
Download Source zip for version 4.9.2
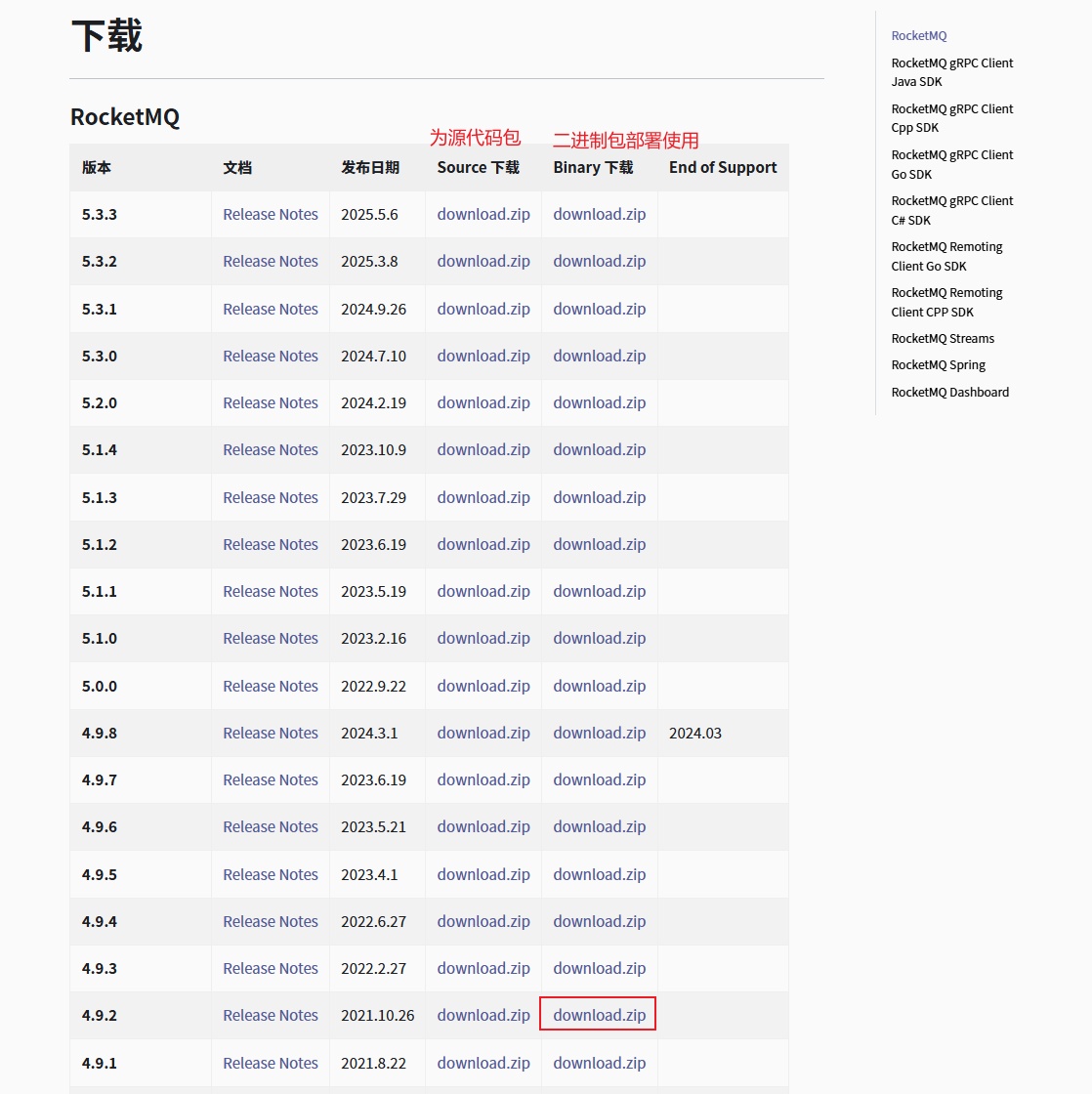[x=483, y=1015]
